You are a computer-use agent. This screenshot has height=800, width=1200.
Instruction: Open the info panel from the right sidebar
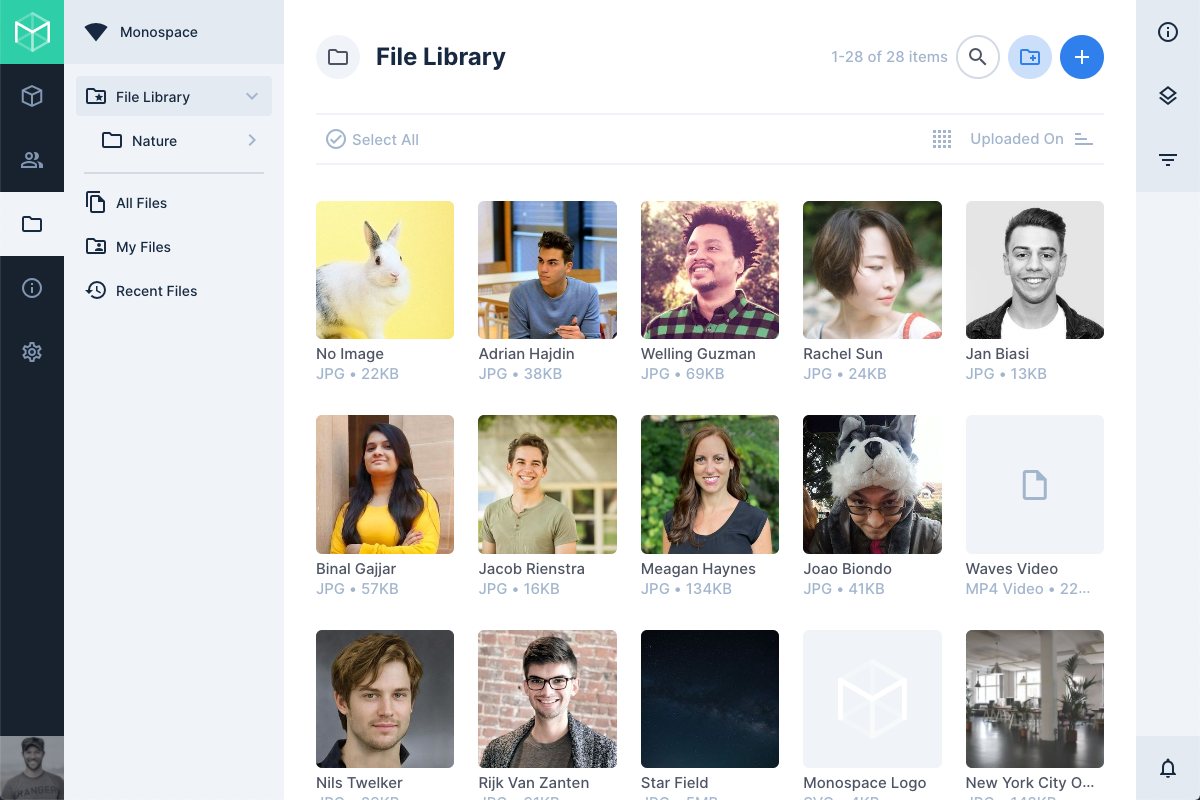click(1167, 32)
